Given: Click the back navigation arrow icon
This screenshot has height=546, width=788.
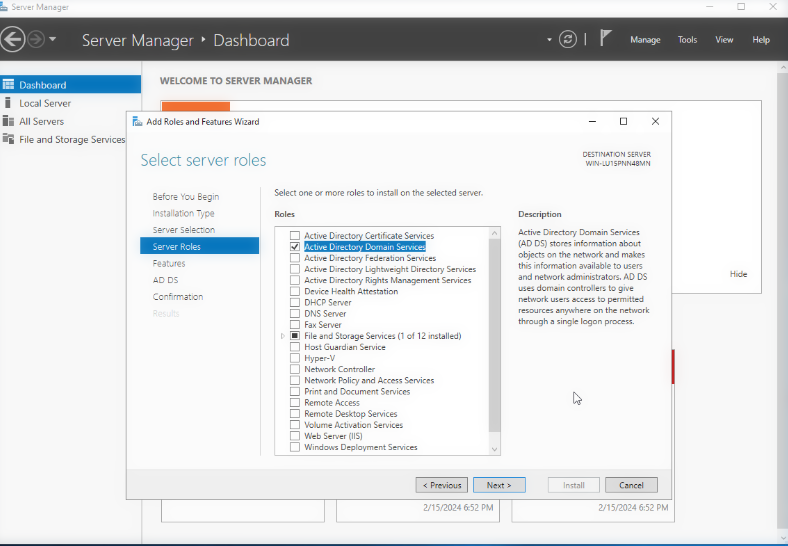Looking at the screenshot, I should 12,40.
